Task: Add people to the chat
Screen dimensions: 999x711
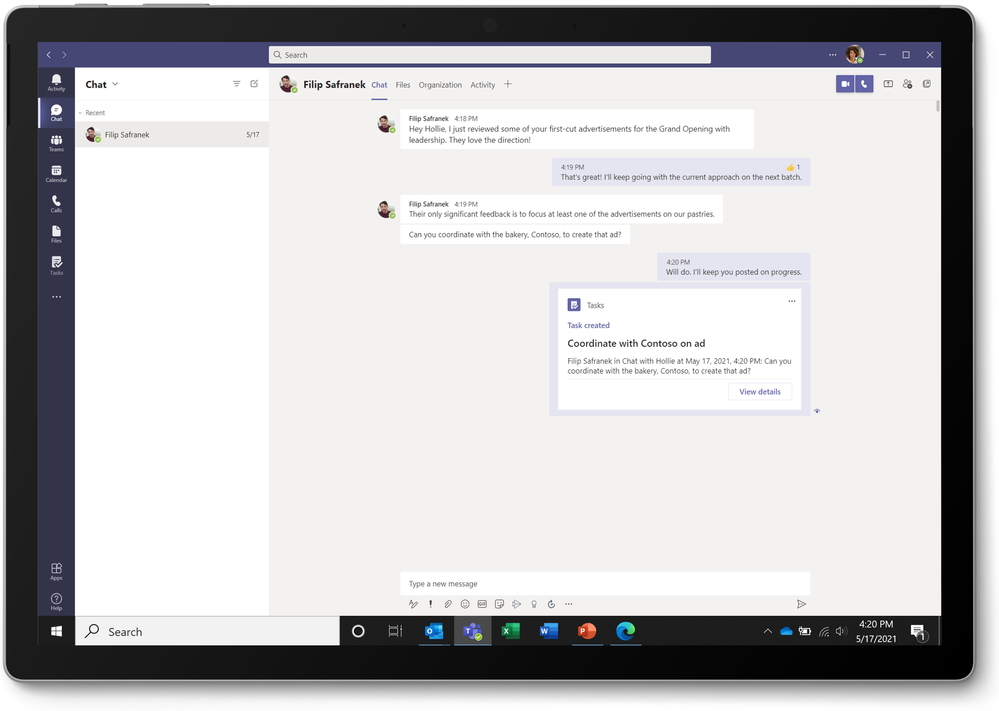Action: click(907, 84)
